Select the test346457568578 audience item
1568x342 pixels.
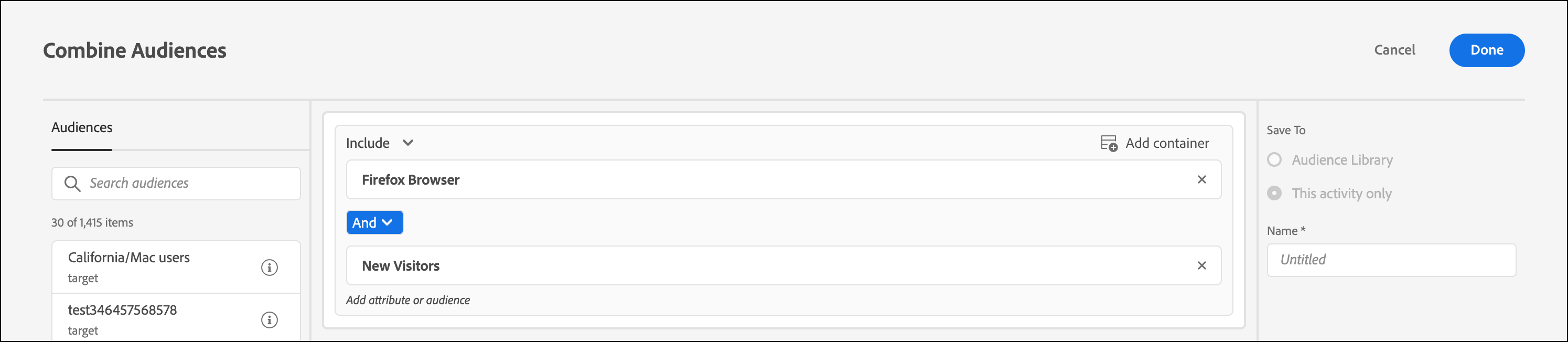pyautogui.click(x=176, y=318)
